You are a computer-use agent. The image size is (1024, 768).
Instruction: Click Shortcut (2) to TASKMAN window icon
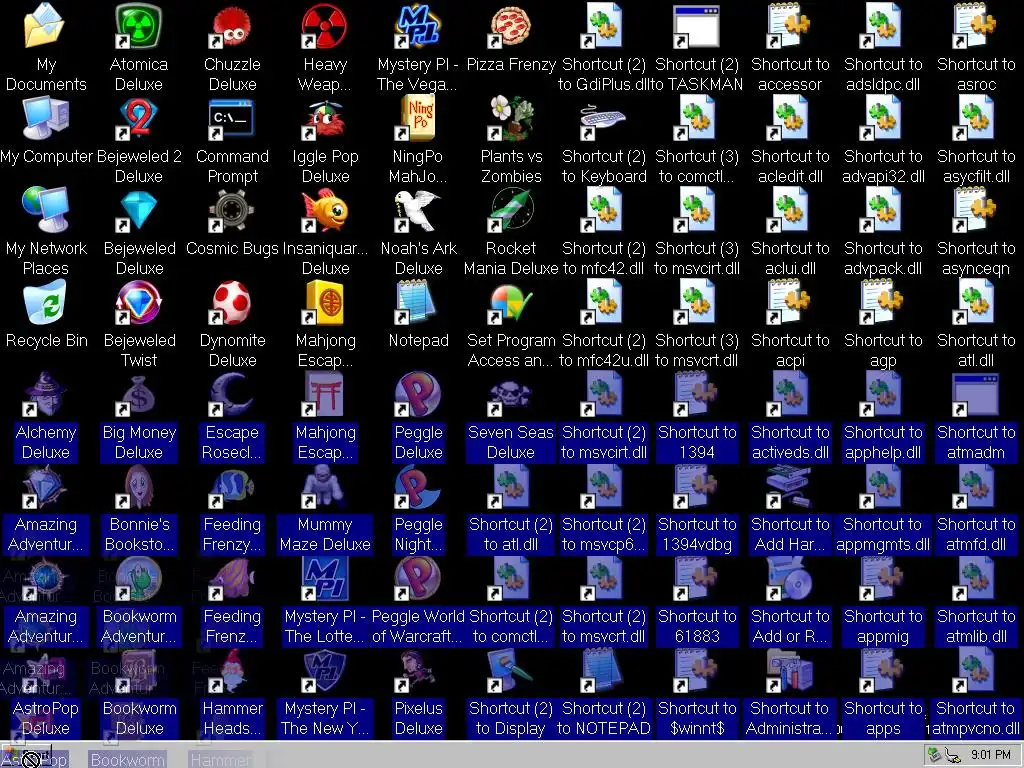[697, 26]
